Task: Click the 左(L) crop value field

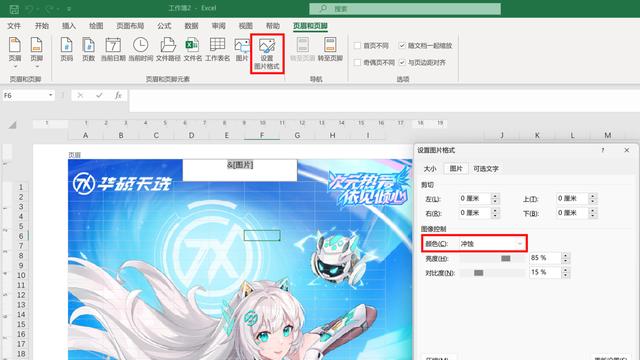Action: (474, 198)
